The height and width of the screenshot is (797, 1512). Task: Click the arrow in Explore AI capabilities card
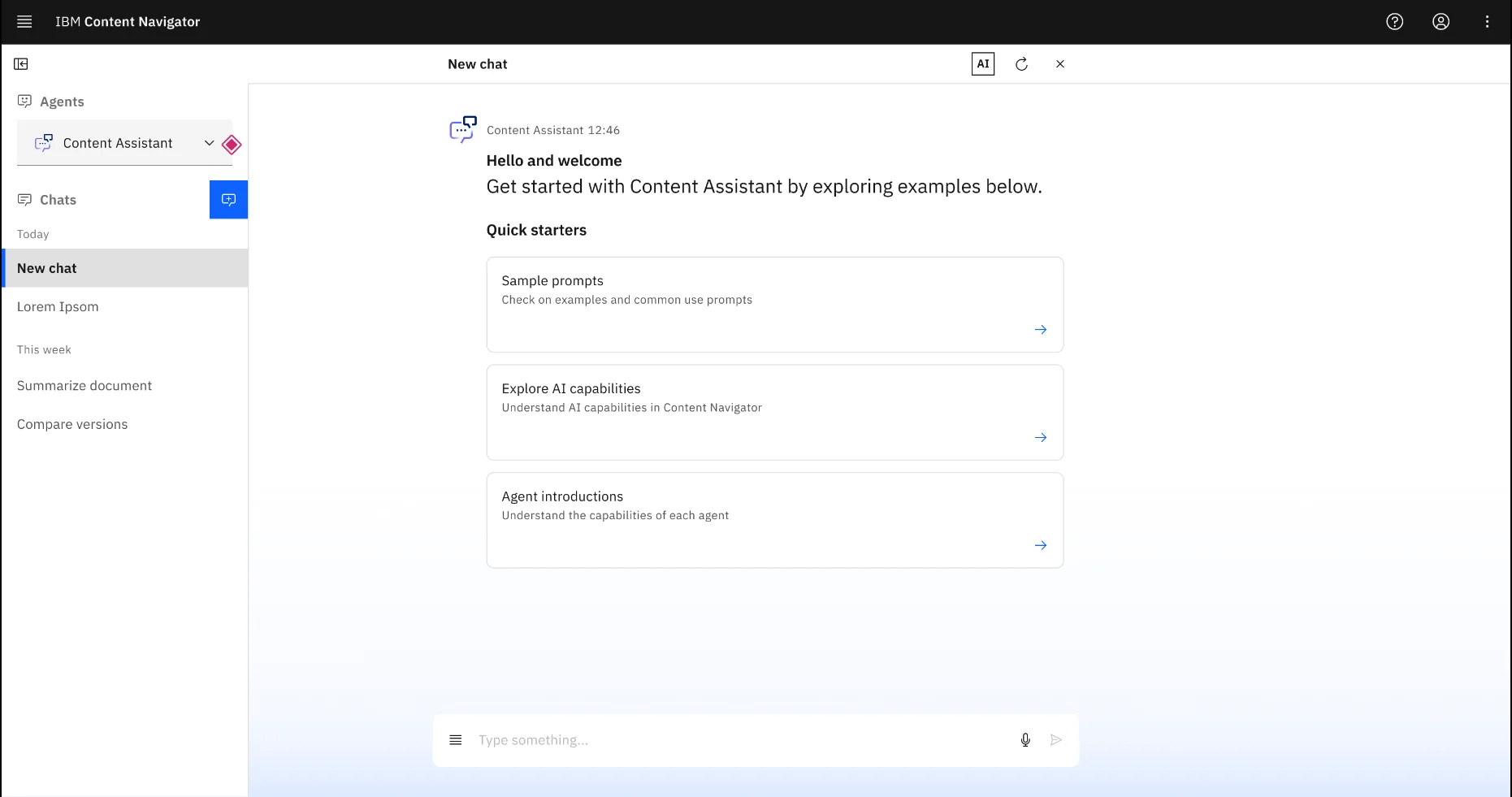click(1040, 438)
